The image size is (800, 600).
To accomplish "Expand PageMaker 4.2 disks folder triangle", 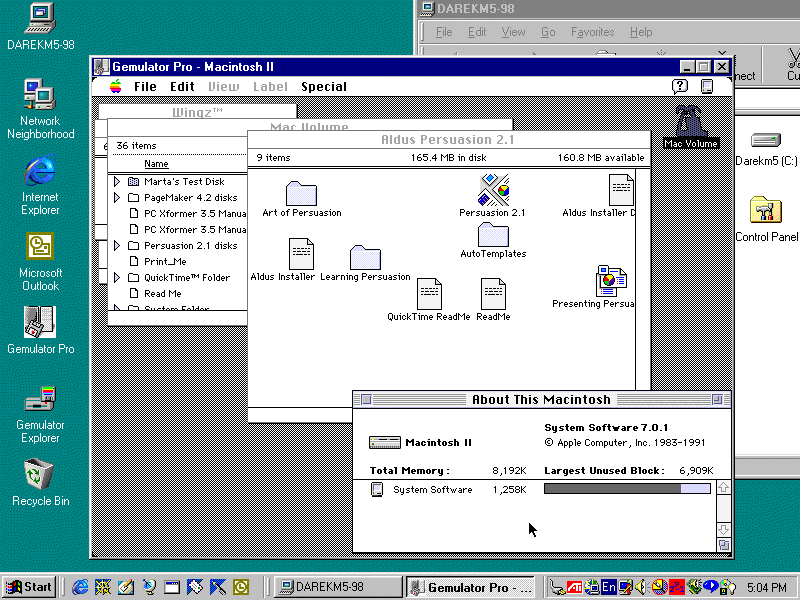I will (x=117, y=197).
